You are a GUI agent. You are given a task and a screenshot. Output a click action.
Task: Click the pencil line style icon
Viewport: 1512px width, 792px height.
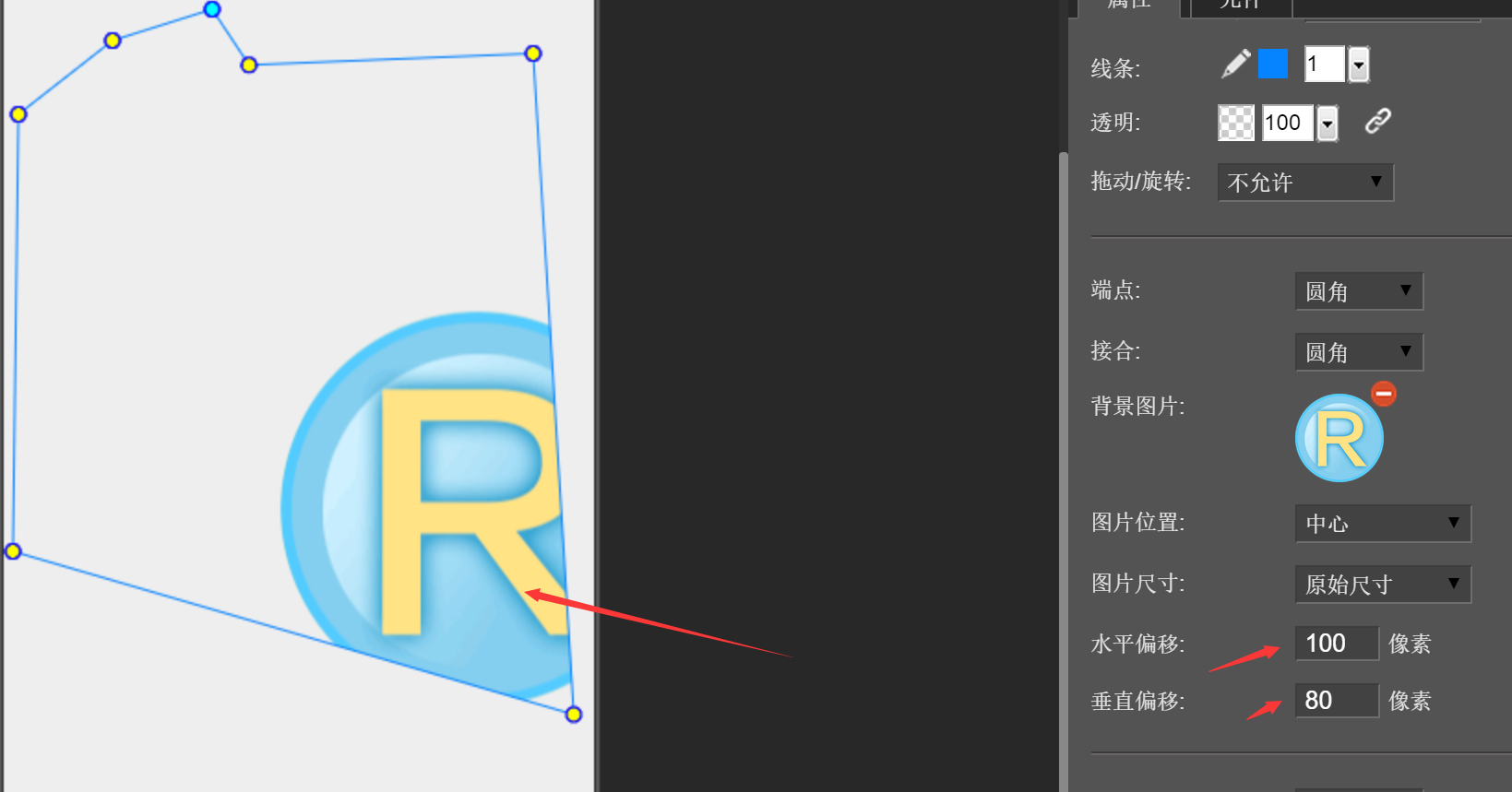[1235, 65]
